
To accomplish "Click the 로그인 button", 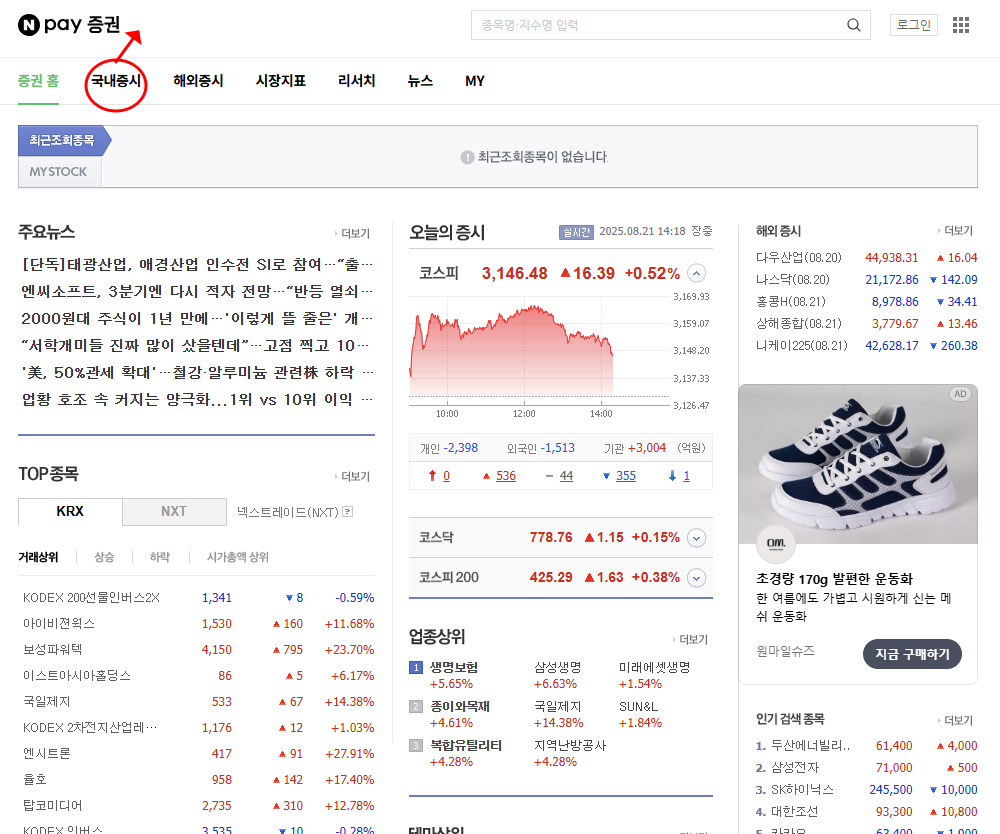I will click(x=913, y=24).
